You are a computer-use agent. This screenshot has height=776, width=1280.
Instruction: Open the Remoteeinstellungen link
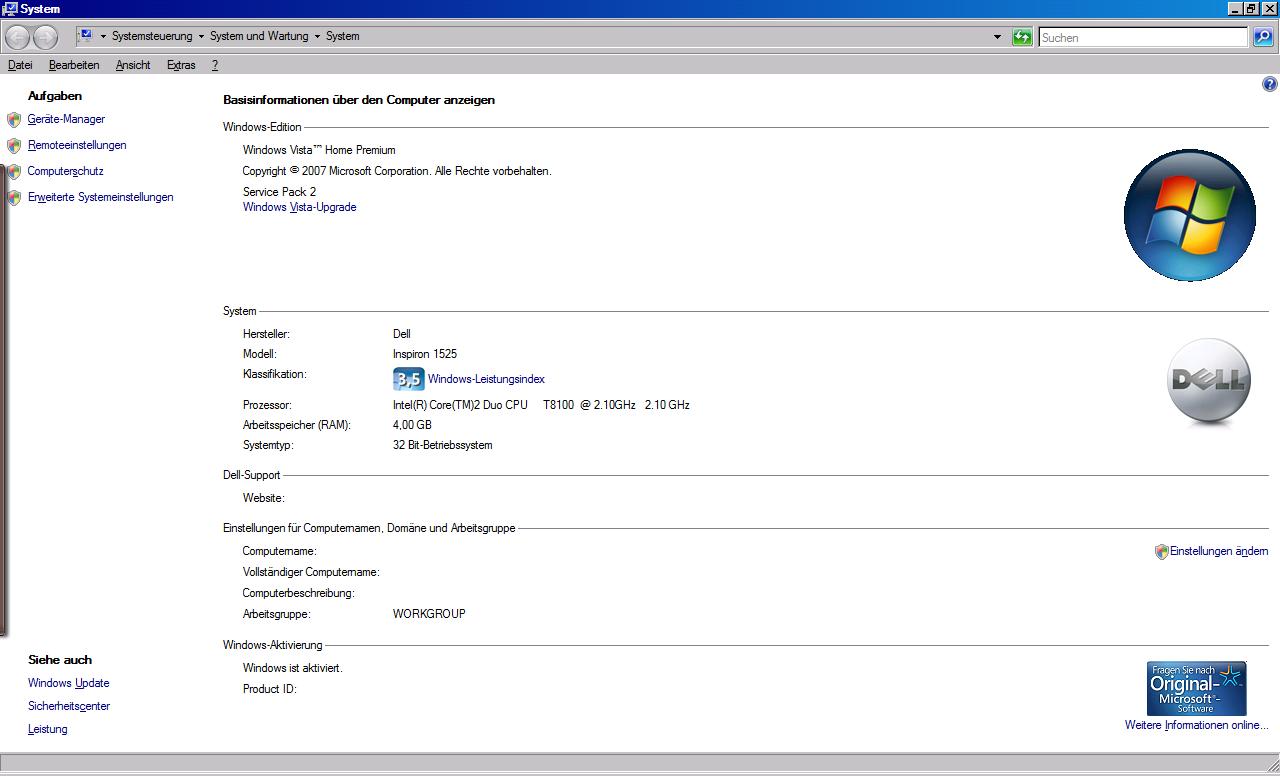click(77, 145)
